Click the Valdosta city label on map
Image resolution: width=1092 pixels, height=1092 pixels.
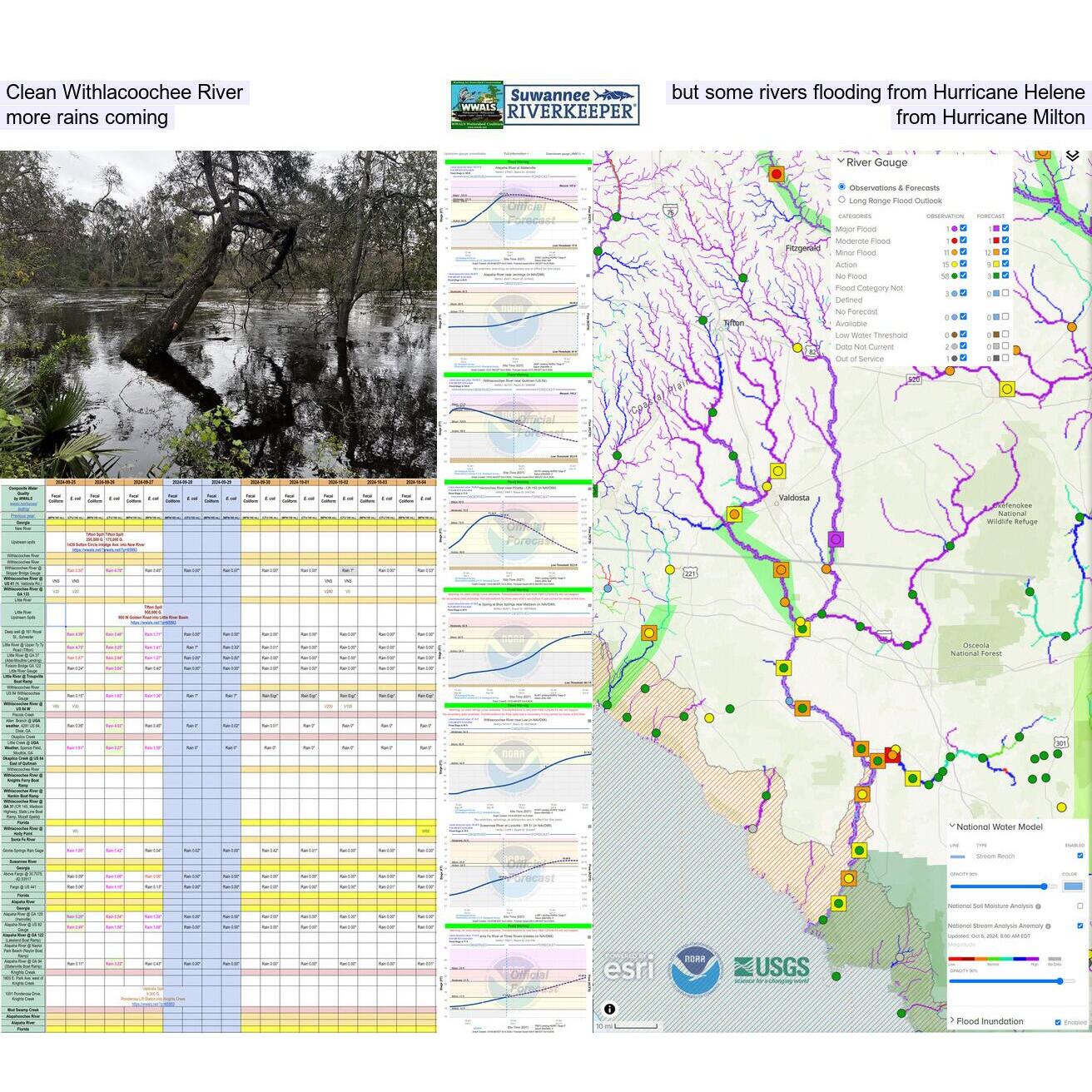tap(793, 497)
